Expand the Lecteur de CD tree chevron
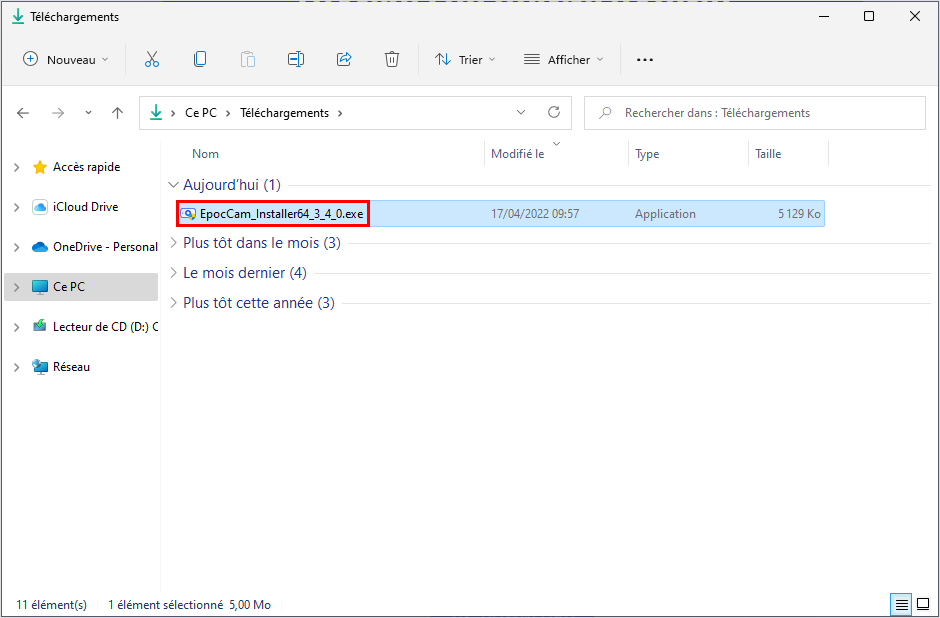This screenshot has width=940, height=618. pyautogui.click(x=17, y=327)
